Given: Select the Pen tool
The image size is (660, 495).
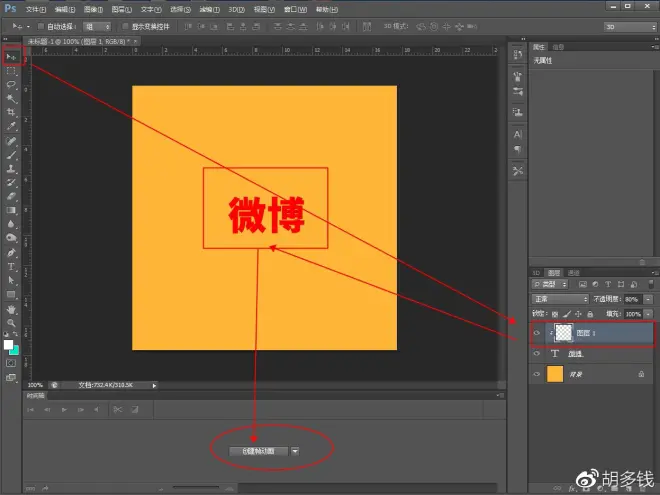Looking at the screenshot, I should click(x=11, y=253).
